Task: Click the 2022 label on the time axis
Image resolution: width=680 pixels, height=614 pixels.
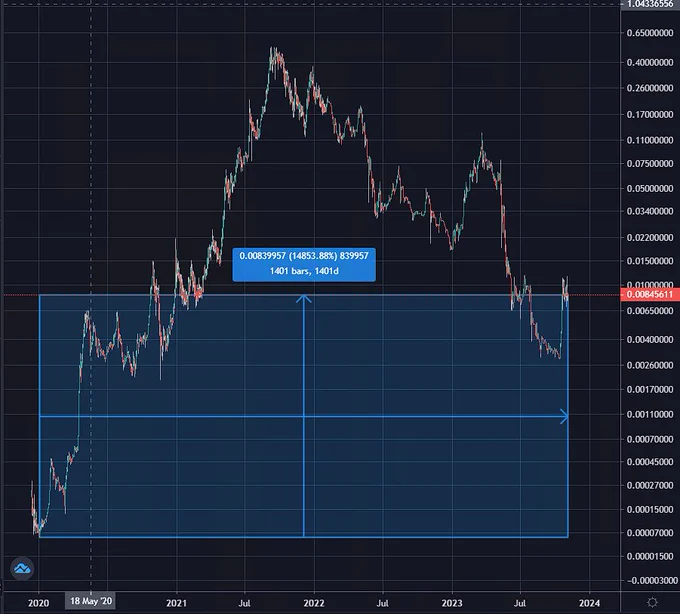Action: point(314,603)
